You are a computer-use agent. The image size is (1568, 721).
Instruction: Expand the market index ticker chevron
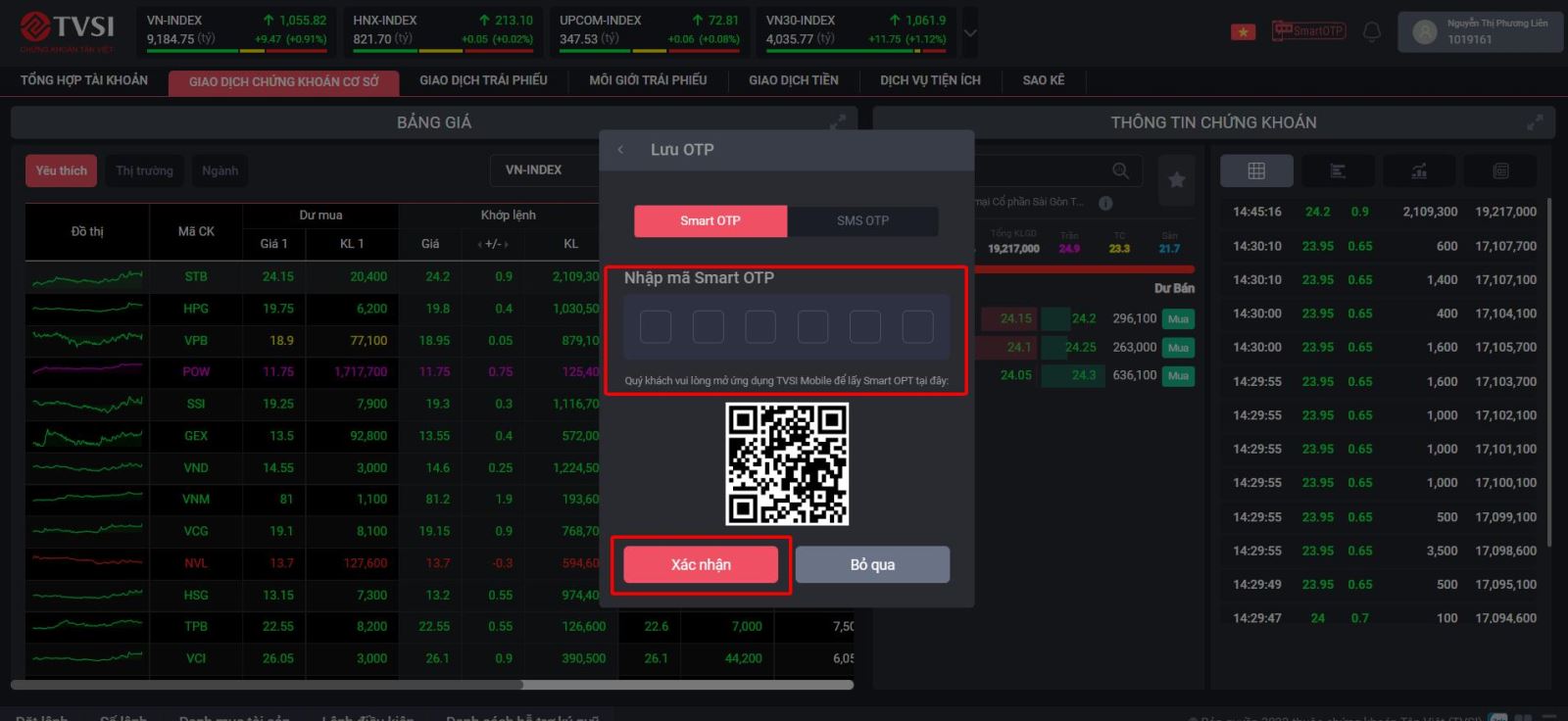pyautogui.click(x=970, y=33)
